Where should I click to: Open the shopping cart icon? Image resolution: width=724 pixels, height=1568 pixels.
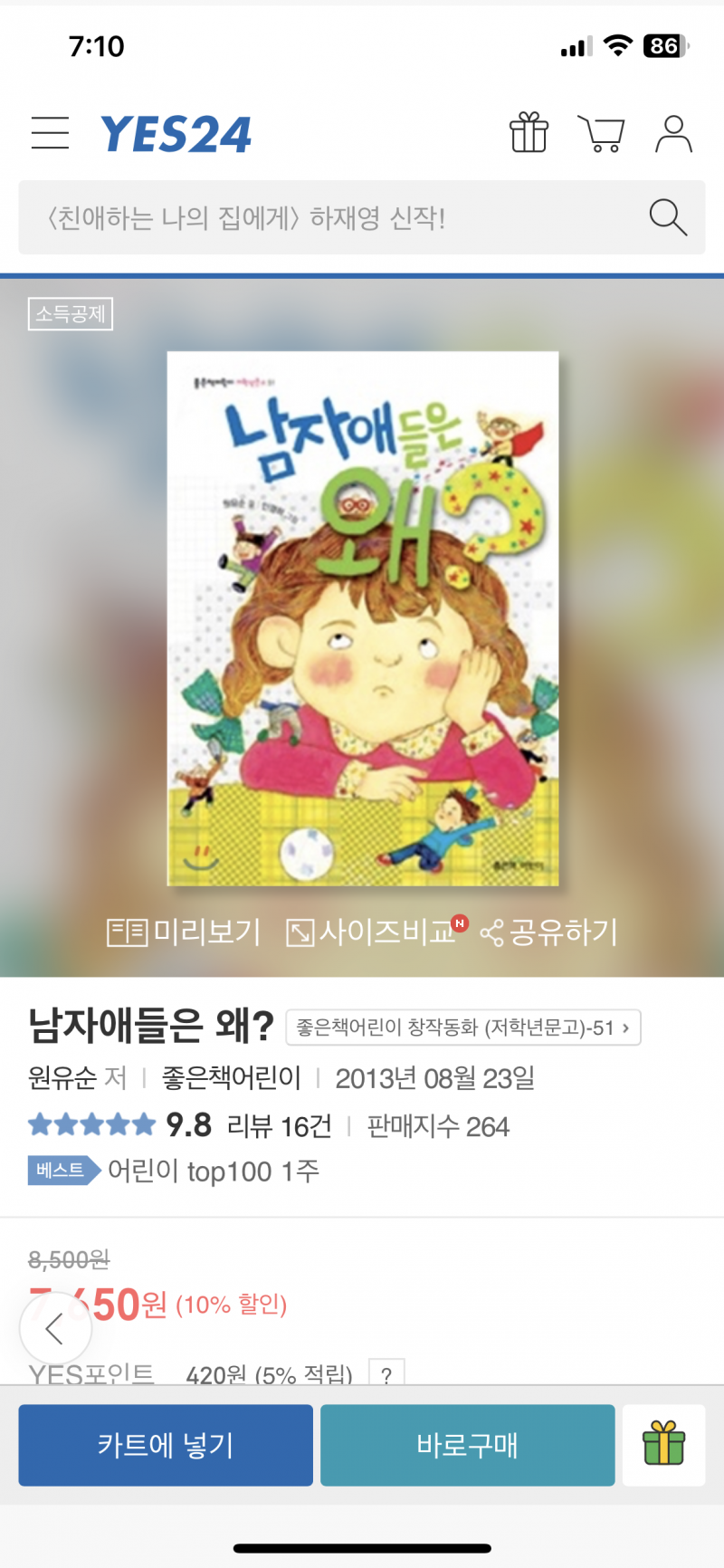pyautogui.click(x=601, y=134)
